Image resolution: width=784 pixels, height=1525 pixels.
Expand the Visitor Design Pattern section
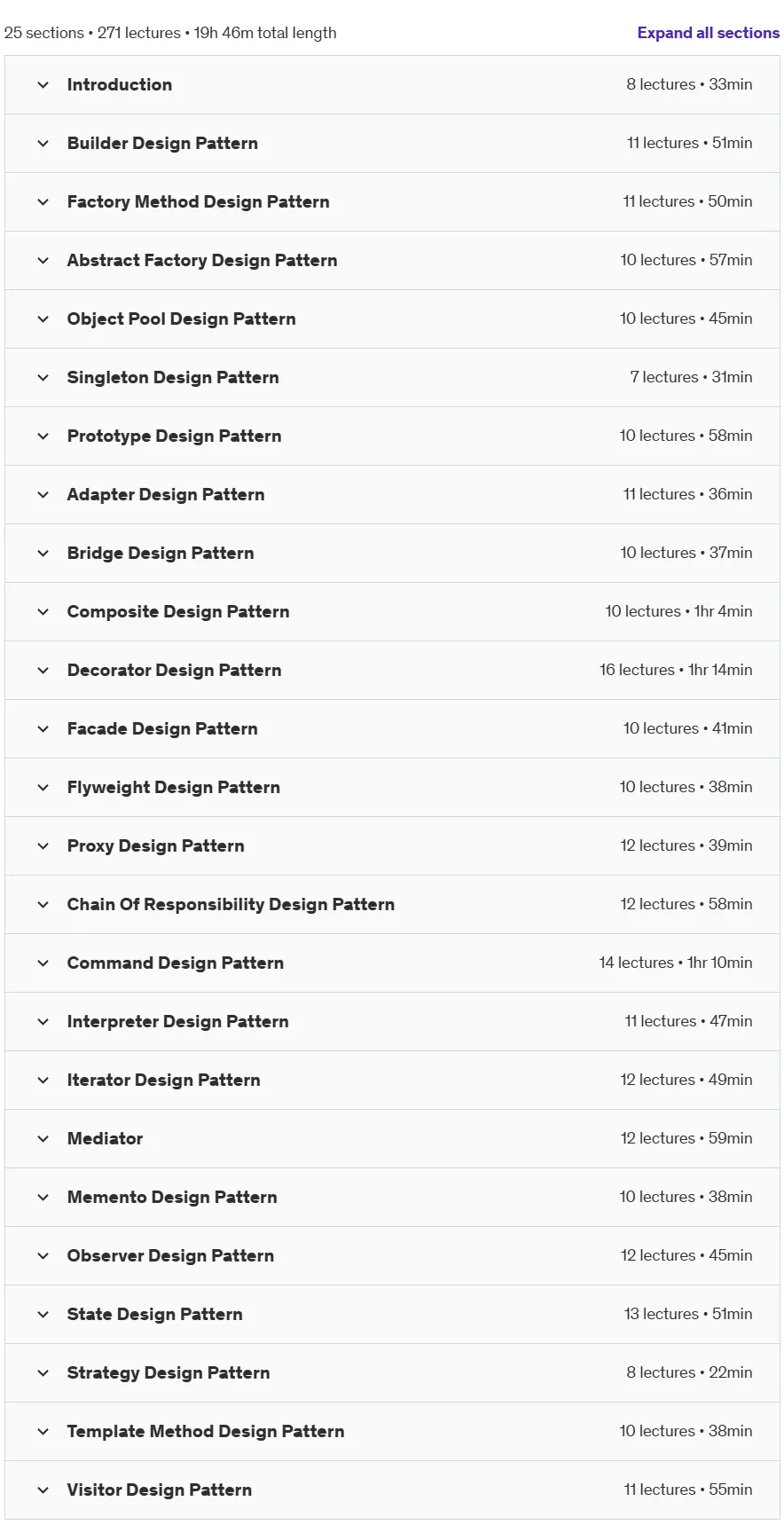392,1490
